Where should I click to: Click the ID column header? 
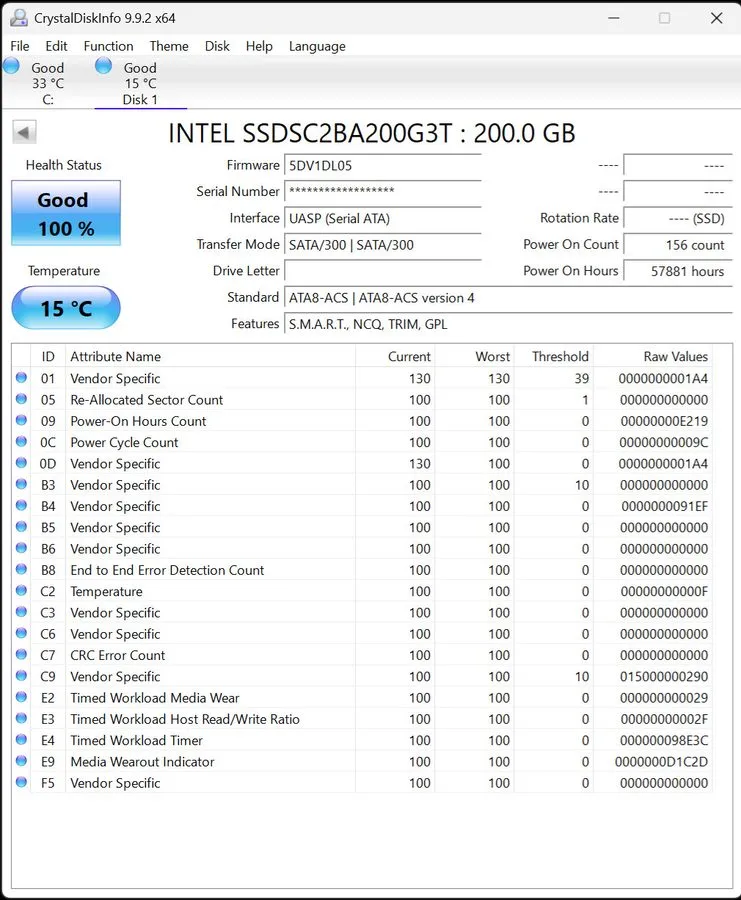[x=48, y=356]
